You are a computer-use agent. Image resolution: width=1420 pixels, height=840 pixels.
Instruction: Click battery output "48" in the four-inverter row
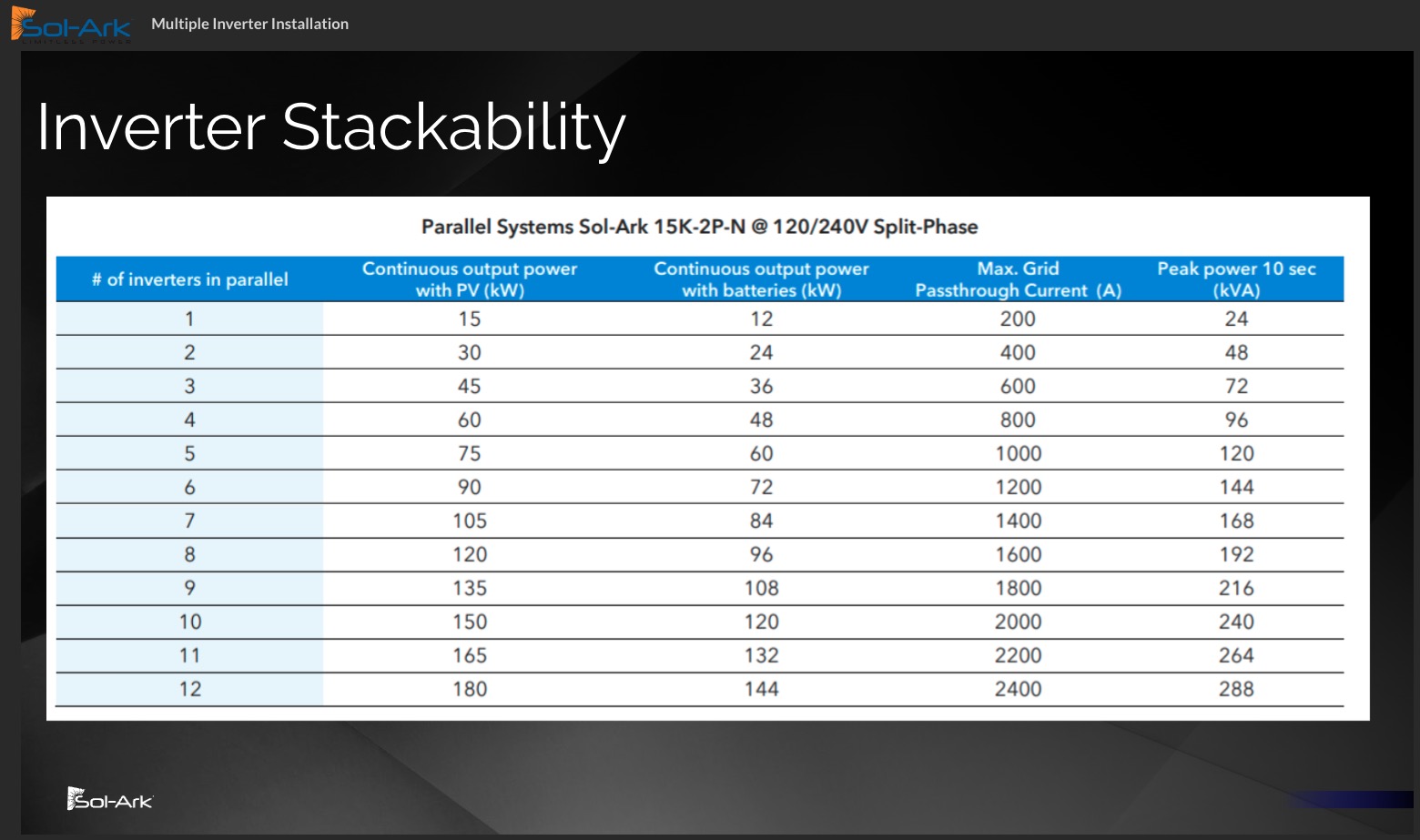761,420
